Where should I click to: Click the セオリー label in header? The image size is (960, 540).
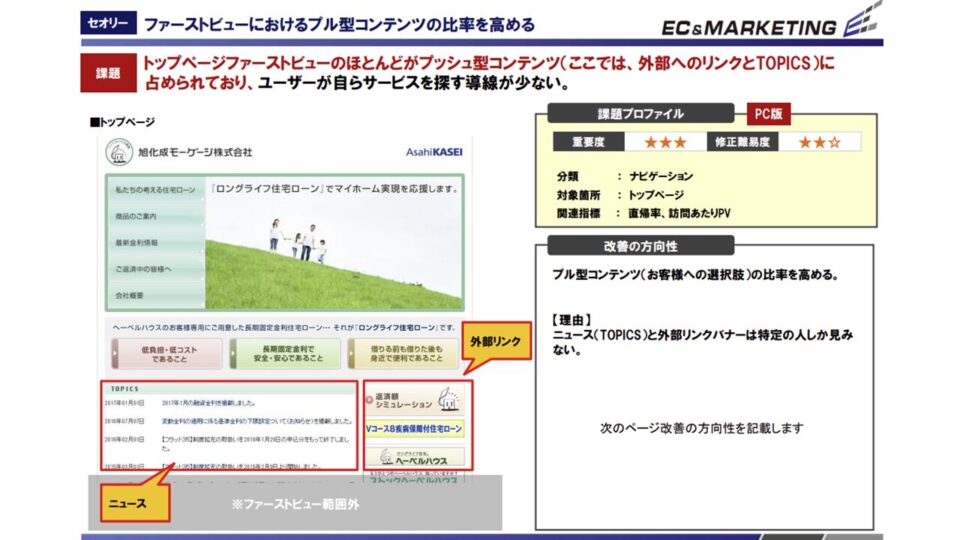coord(108,23)
